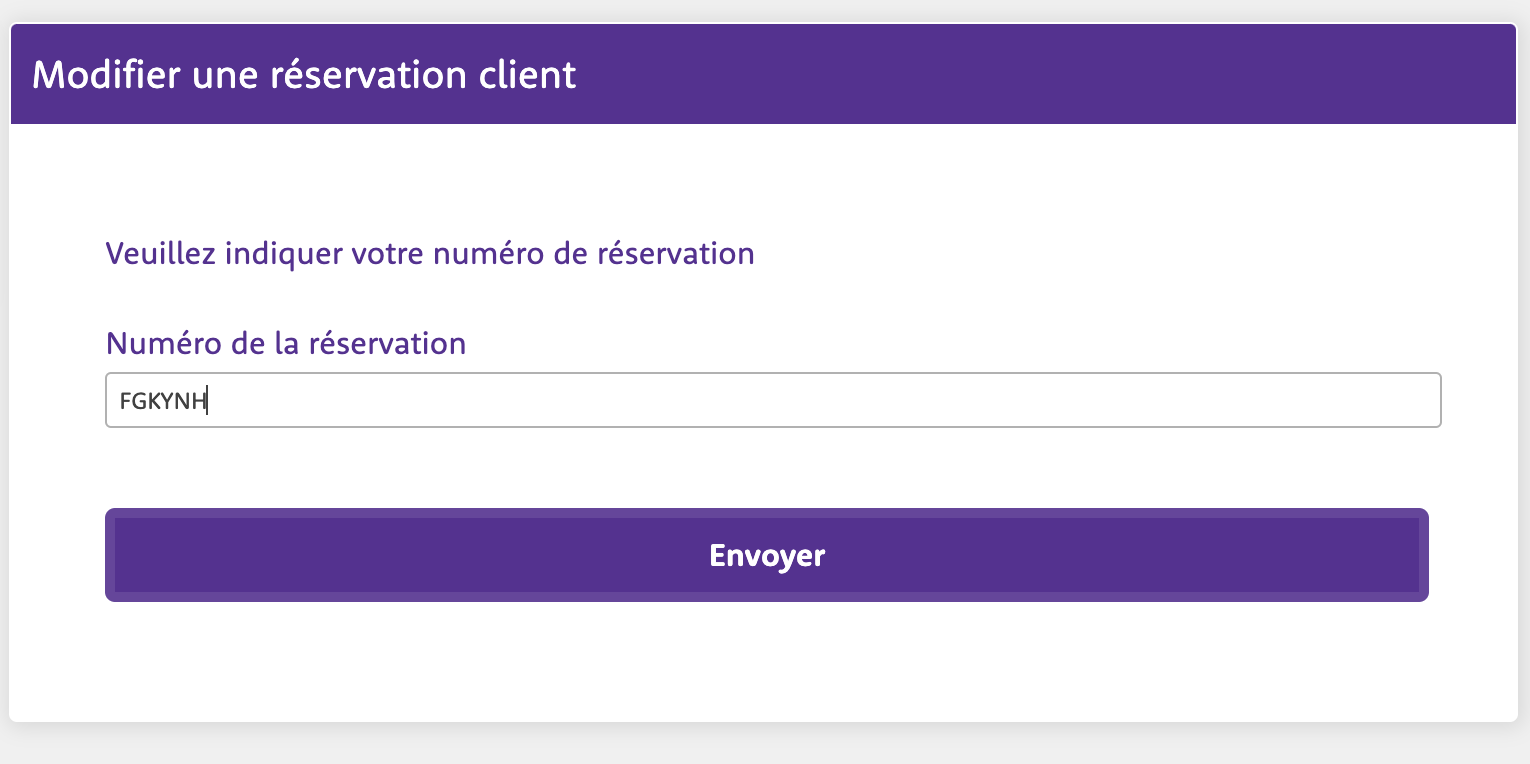
Task: Click the gray page background below the card
Action: (766, 745)
